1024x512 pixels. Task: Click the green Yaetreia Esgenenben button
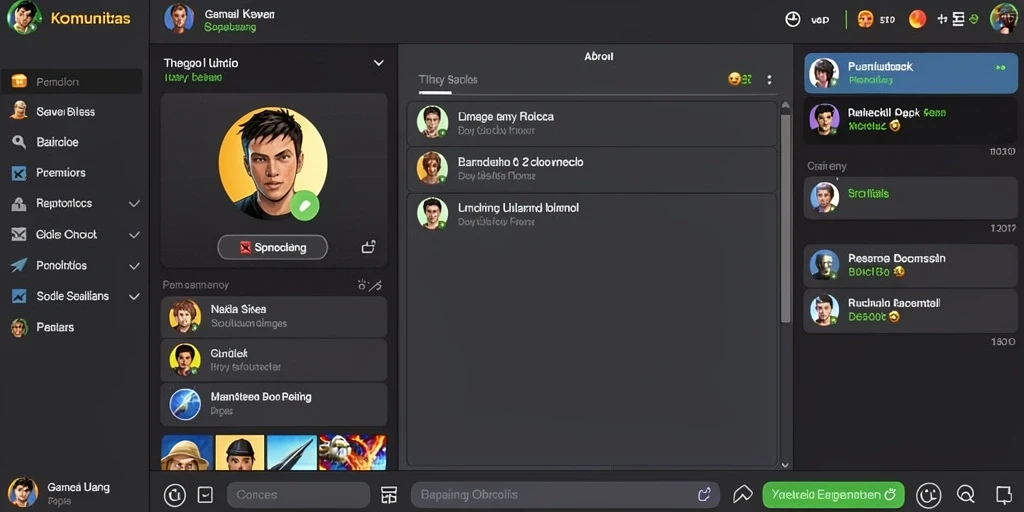pyautogui.click(x=833, y=494)
